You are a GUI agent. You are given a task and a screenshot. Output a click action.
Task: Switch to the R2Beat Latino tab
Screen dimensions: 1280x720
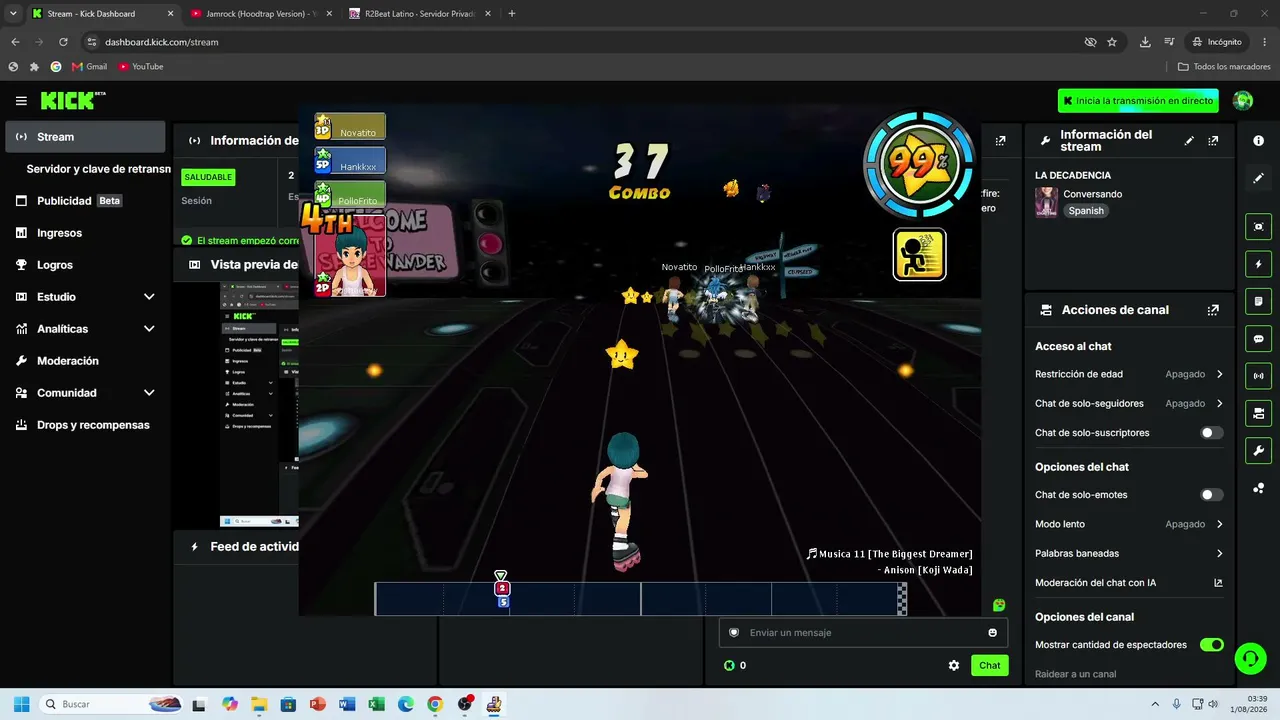[x=419, y=14]
